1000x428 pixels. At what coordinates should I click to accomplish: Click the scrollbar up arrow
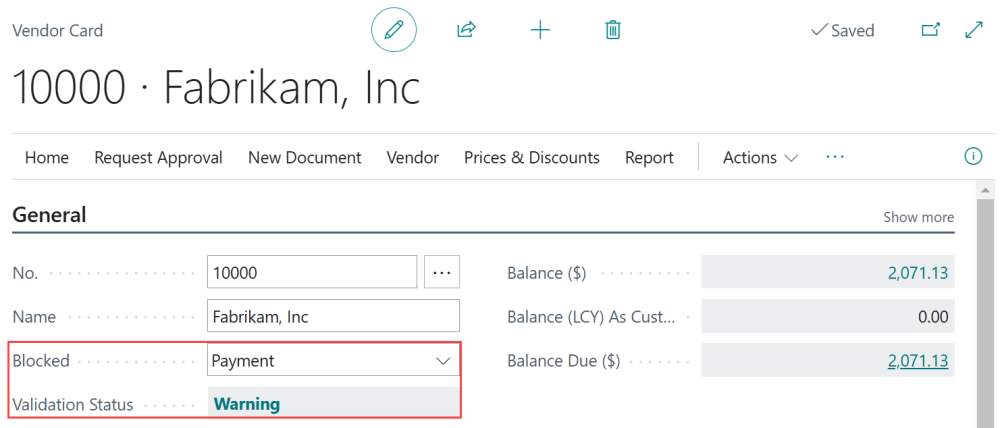click(x=985, y=190)
